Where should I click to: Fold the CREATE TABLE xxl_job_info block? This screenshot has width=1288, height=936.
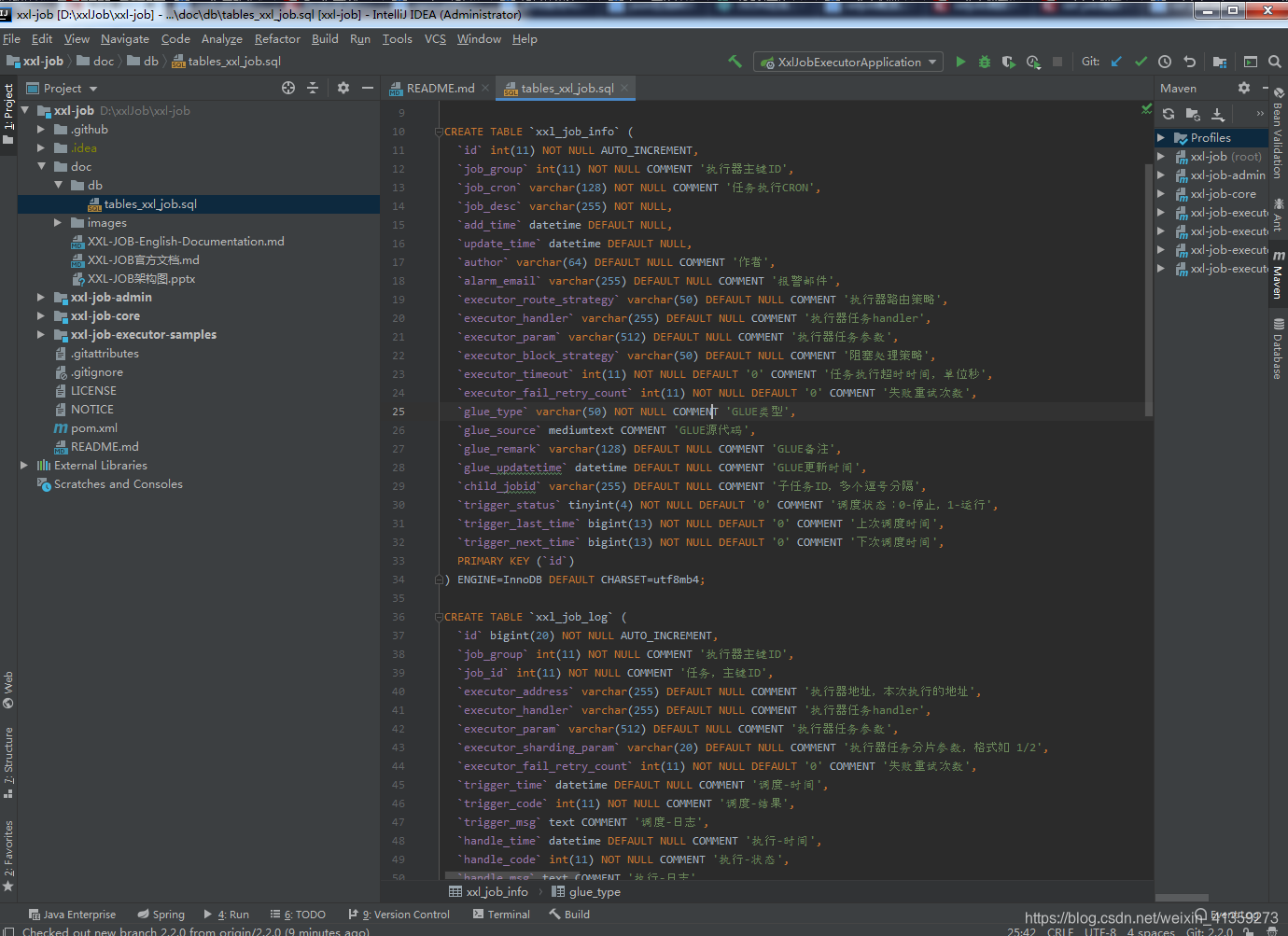click(439, 132)
